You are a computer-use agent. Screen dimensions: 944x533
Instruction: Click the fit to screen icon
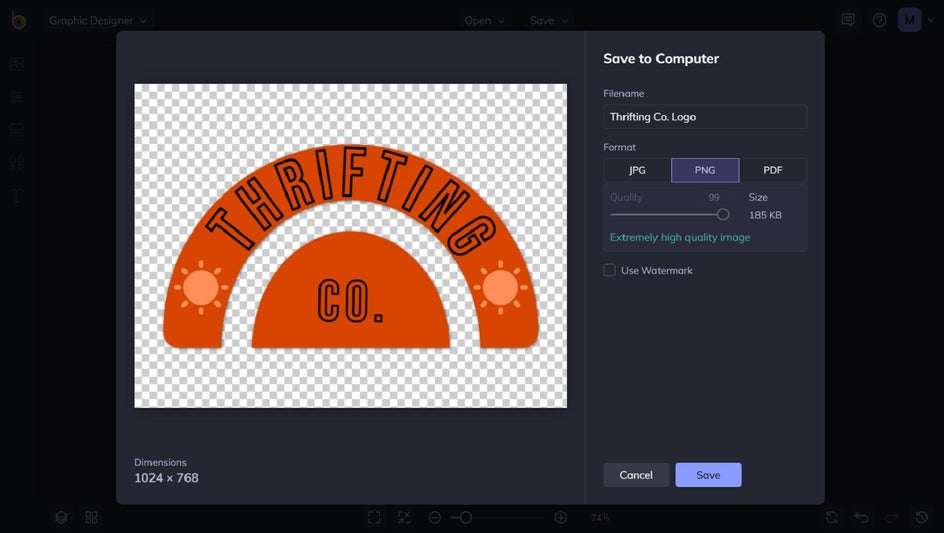374,517
